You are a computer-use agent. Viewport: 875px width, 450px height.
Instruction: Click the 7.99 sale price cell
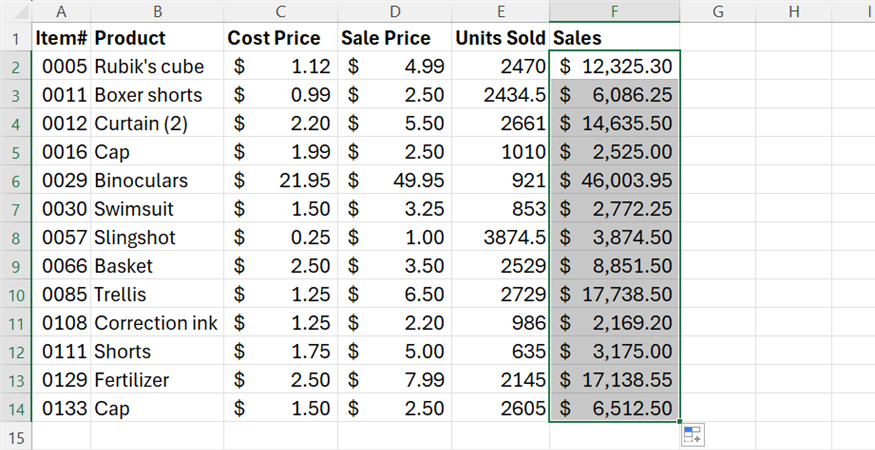395,379
